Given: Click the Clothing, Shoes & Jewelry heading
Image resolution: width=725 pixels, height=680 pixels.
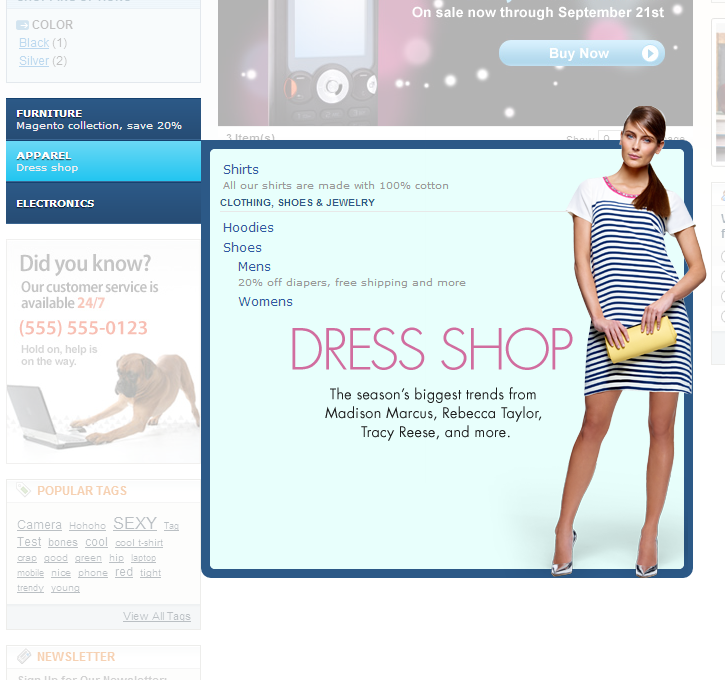Looking at the screenshot, I should pyautogui.click(x=297, y=202).
